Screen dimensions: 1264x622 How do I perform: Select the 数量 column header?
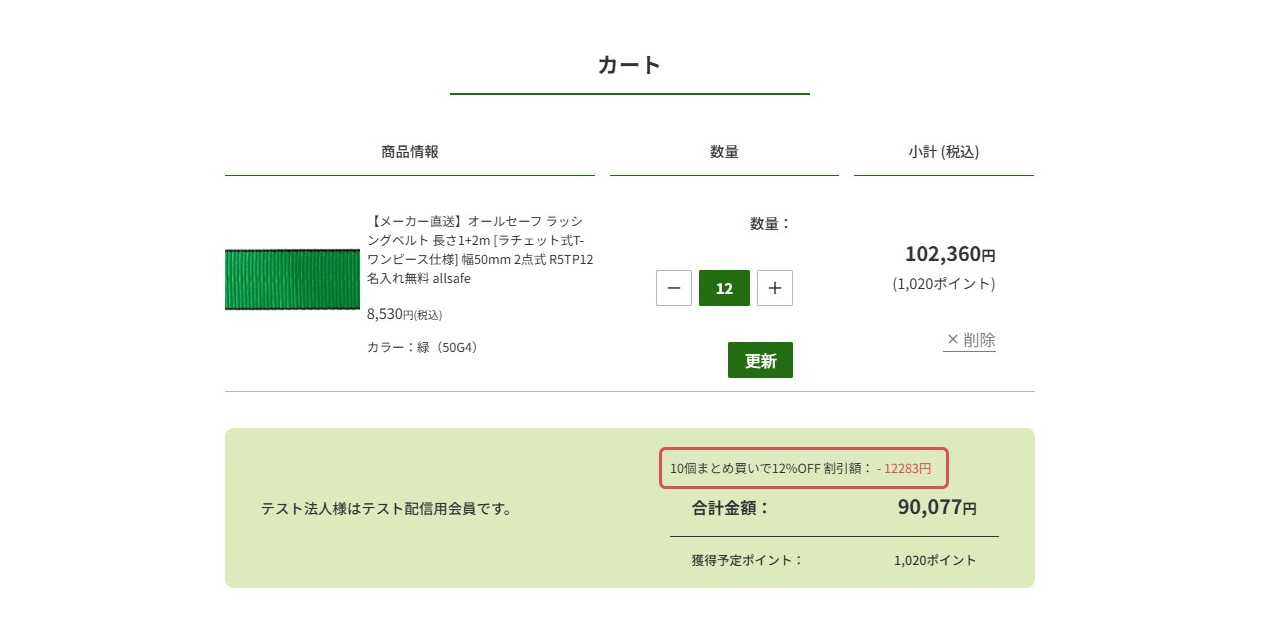click(x=724, y=152)
